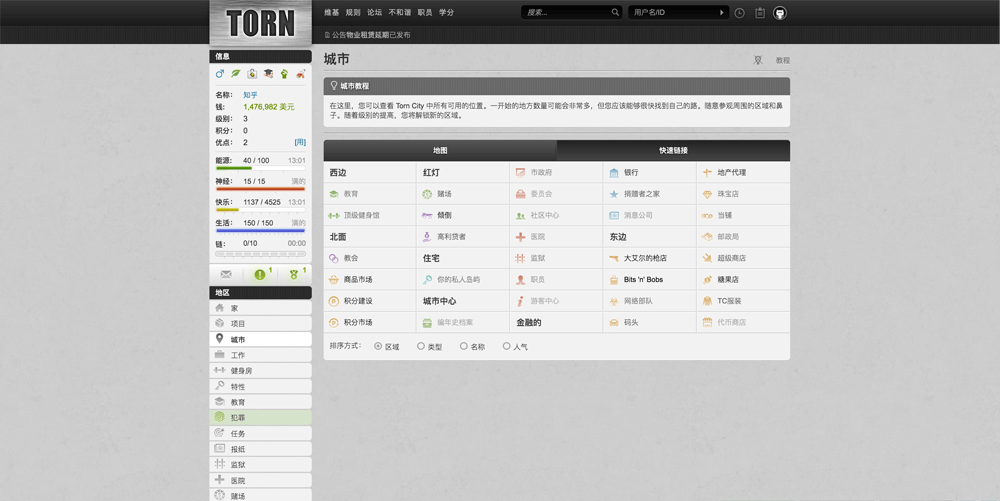Open the mail envelope icon
The width and height of the screenshot is (1000, 501).
coord(226,274)
